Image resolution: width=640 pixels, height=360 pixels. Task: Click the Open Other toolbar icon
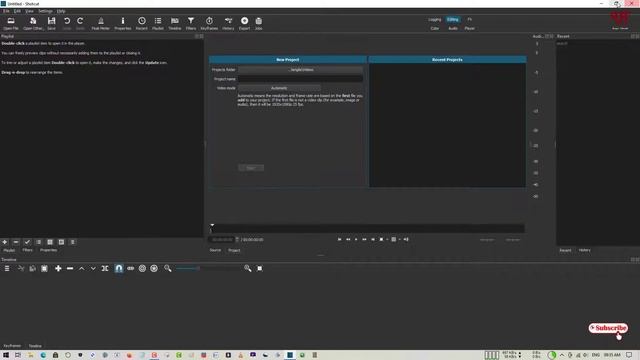click(x=33, y=23)
